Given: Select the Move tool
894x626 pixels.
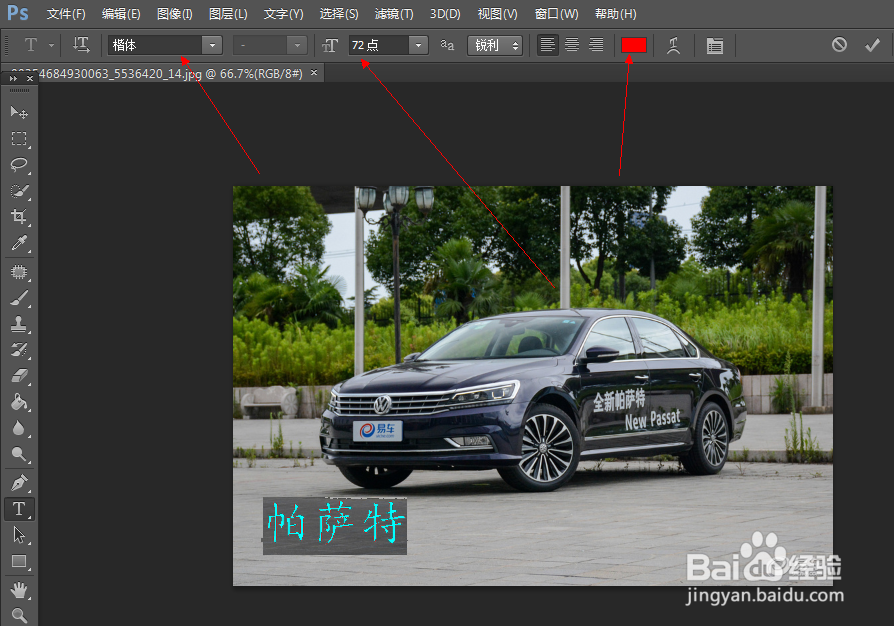Looking at the screenshot, I should click(19, 112).
